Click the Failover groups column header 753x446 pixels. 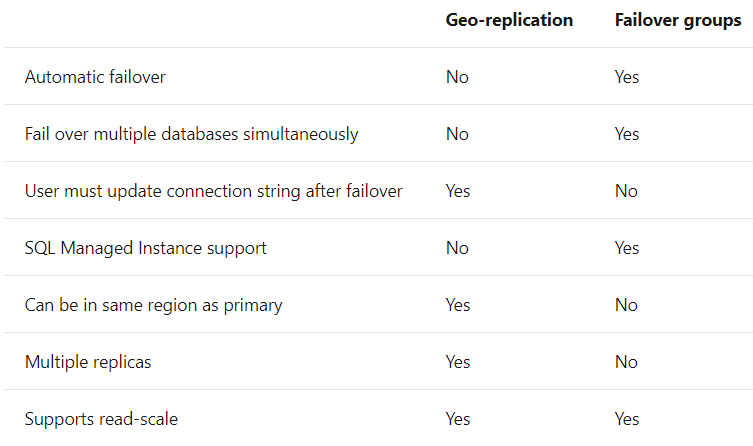(x=678, y=21)
